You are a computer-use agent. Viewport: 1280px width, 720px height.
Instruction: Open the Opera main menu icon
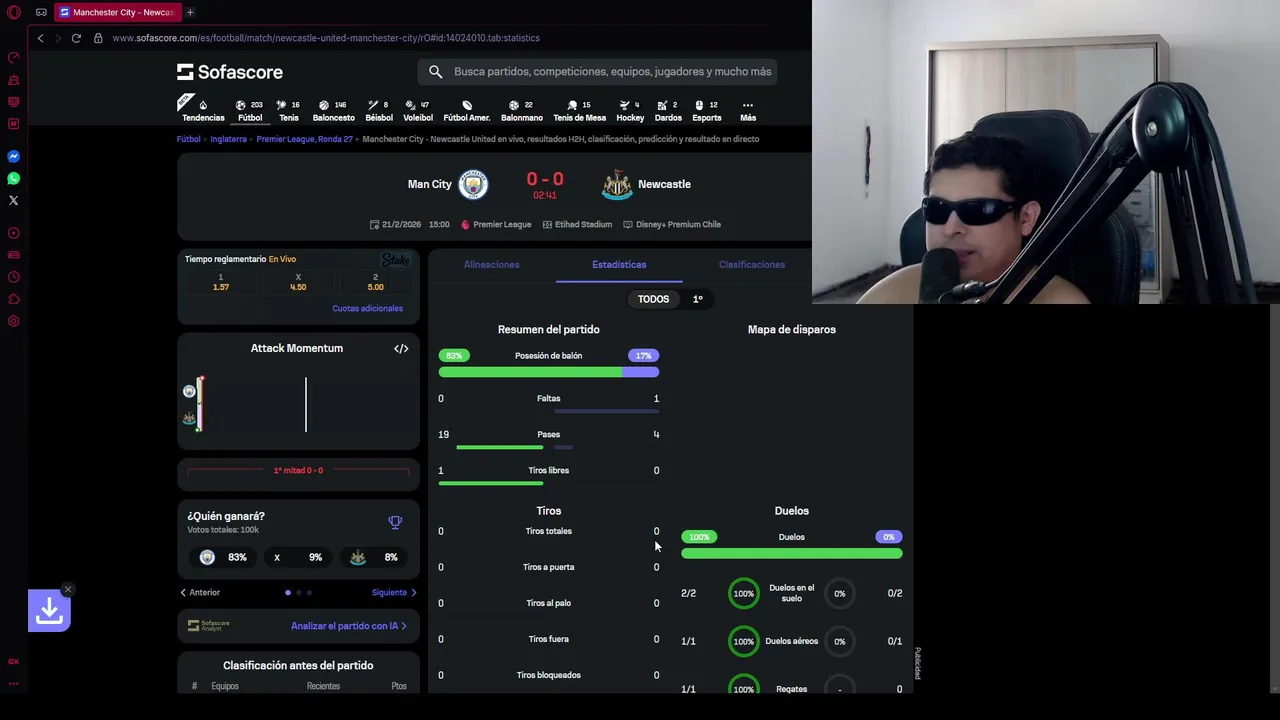(14, 12)
